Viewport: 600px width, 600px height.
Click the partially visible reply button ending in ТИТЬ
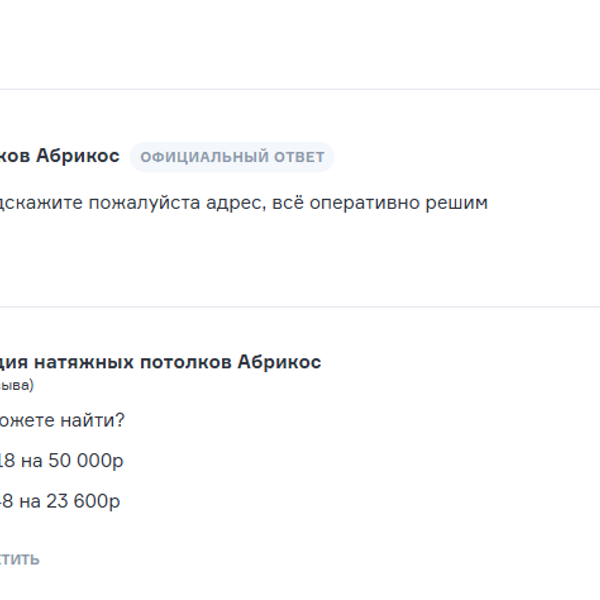pos(20,559)
